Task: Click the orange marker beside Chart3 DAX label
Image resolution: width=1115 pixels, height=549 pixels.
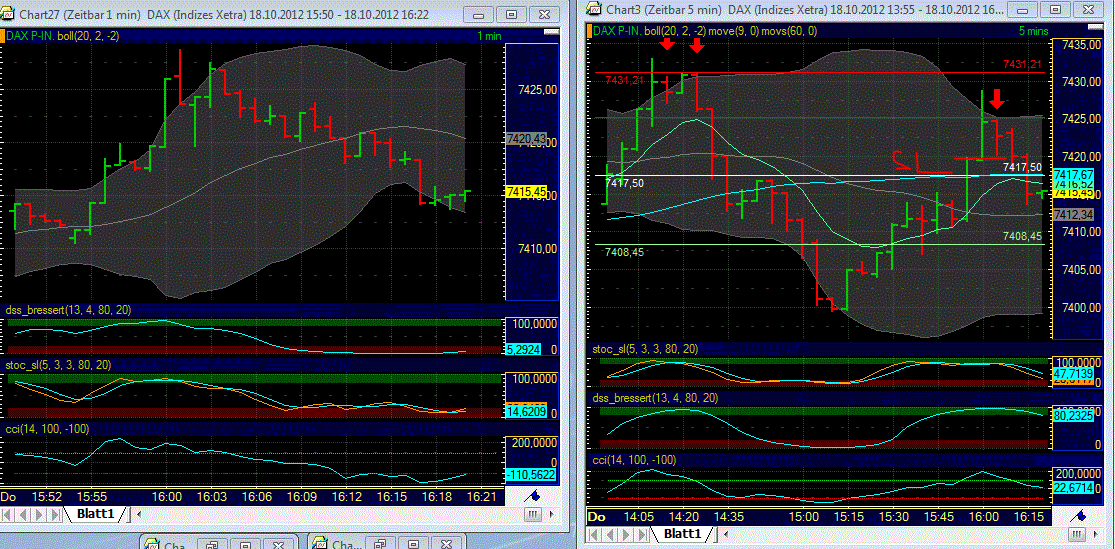Action: (589, 30)
